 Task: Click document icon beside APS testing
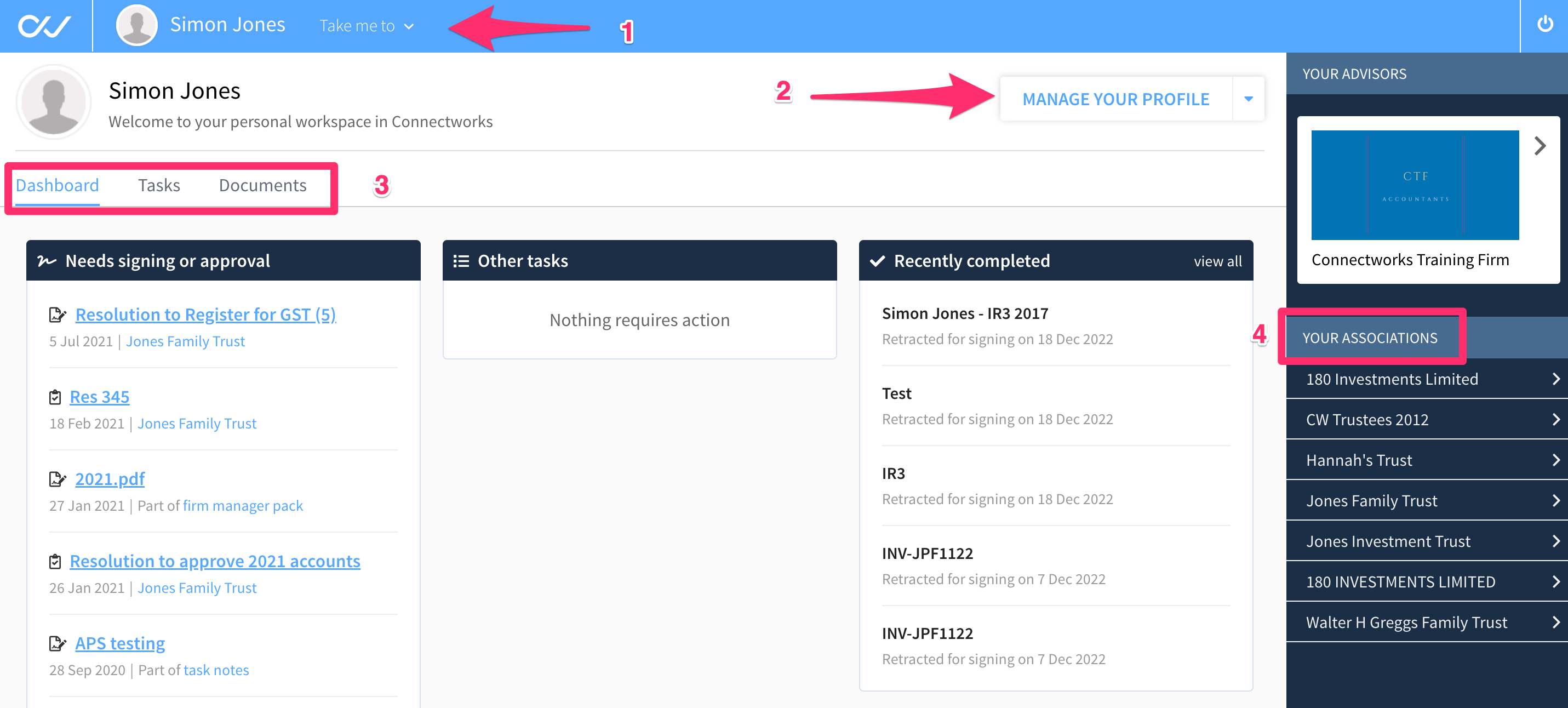57,643
